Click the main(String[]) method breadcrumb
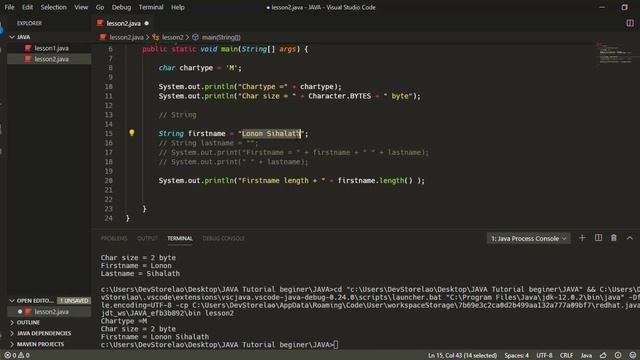The image size is (640, 360). click(x=221, y=38)
